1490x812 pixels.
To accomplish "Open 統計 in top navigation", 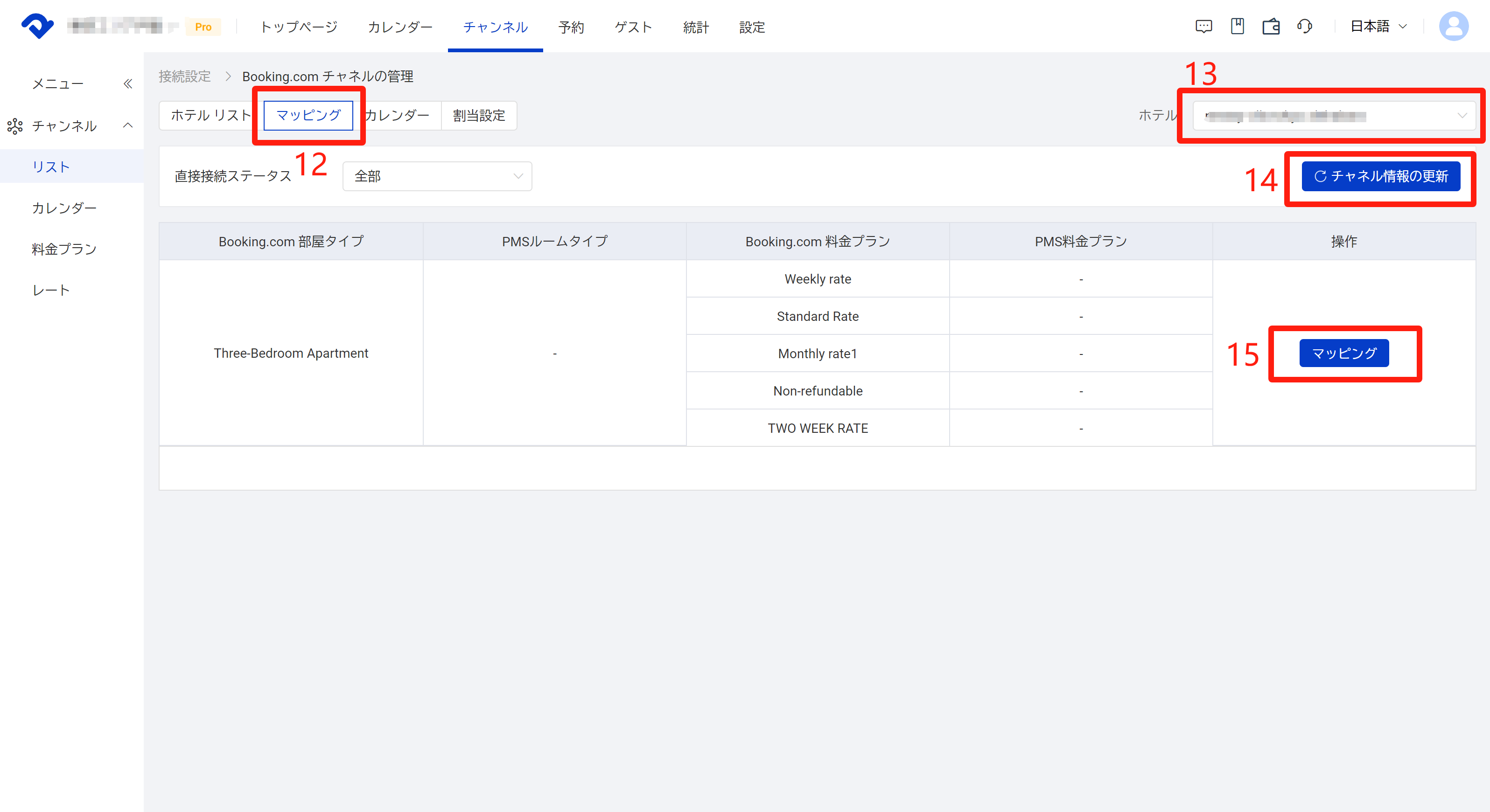I will [x=696, y=27].
